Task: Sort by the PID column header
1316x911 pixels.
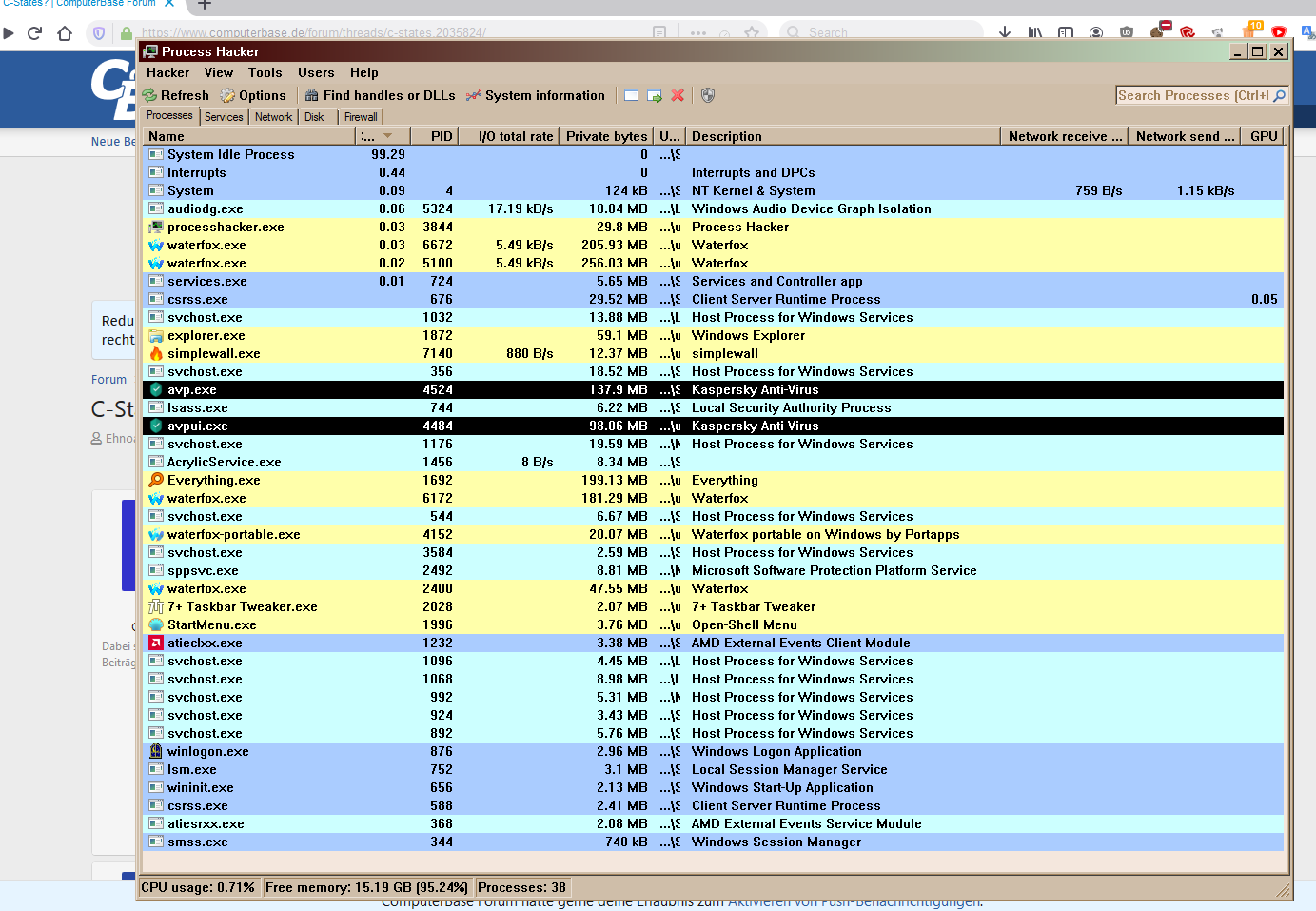Action: click(x=434, y=136)
